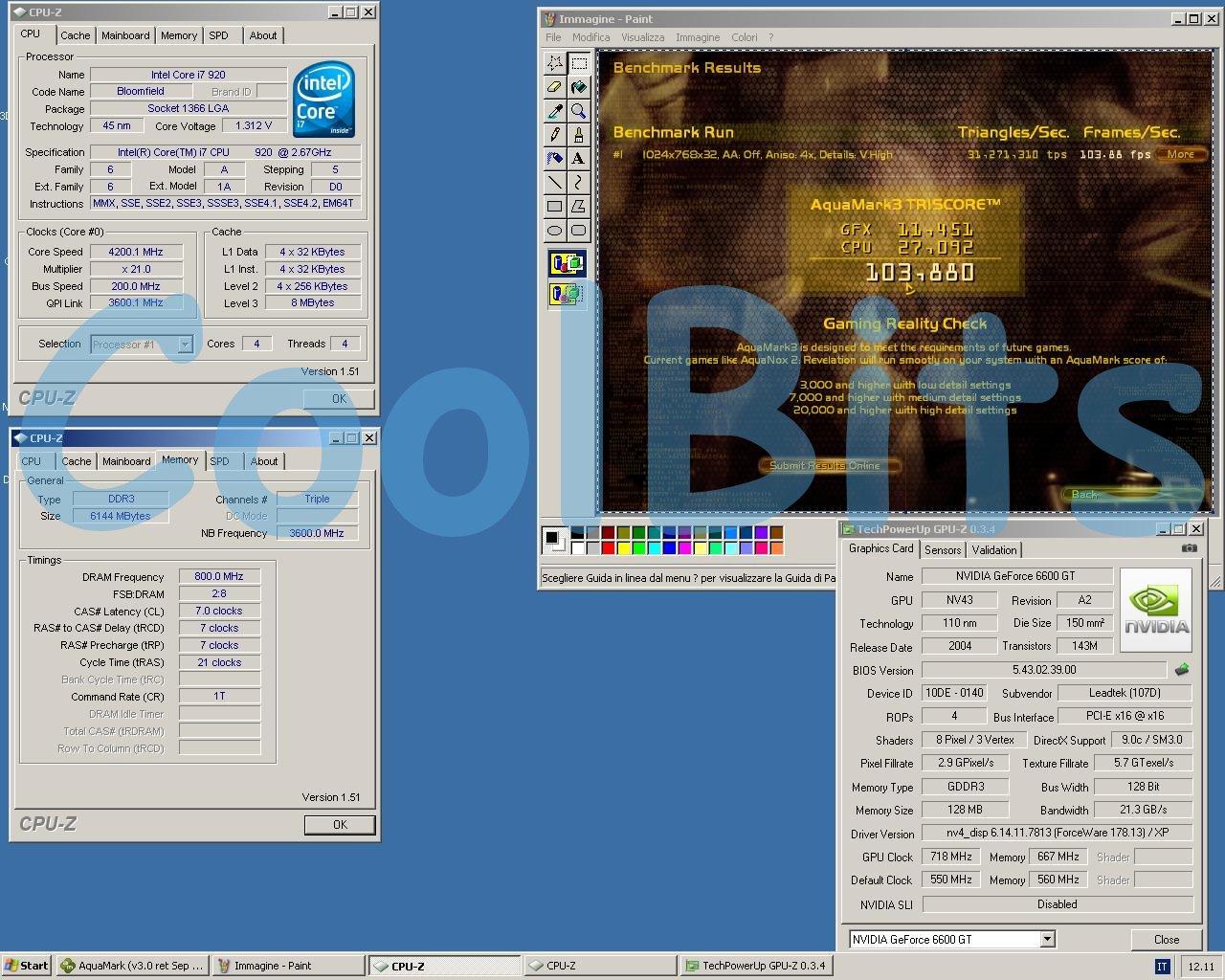Click the foreground/background color indicator box
This screenshot has height=980, width=1225.
tap(554, 540)
